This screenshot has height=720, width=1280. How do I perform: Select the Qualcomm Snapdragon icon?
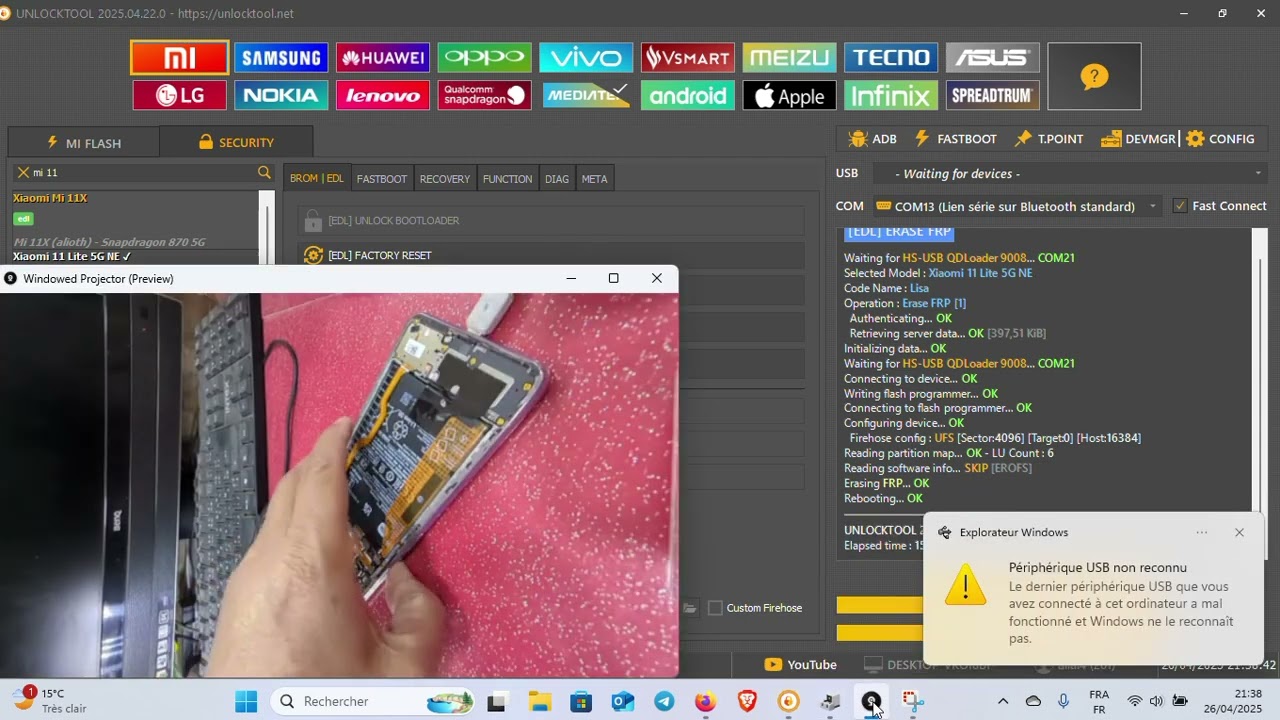point(484,95)
